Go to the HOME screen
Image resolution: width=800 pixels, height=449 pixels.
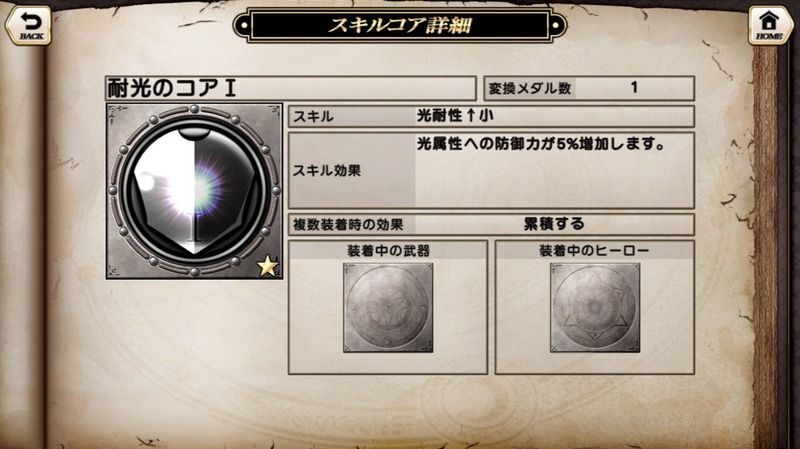770,26
